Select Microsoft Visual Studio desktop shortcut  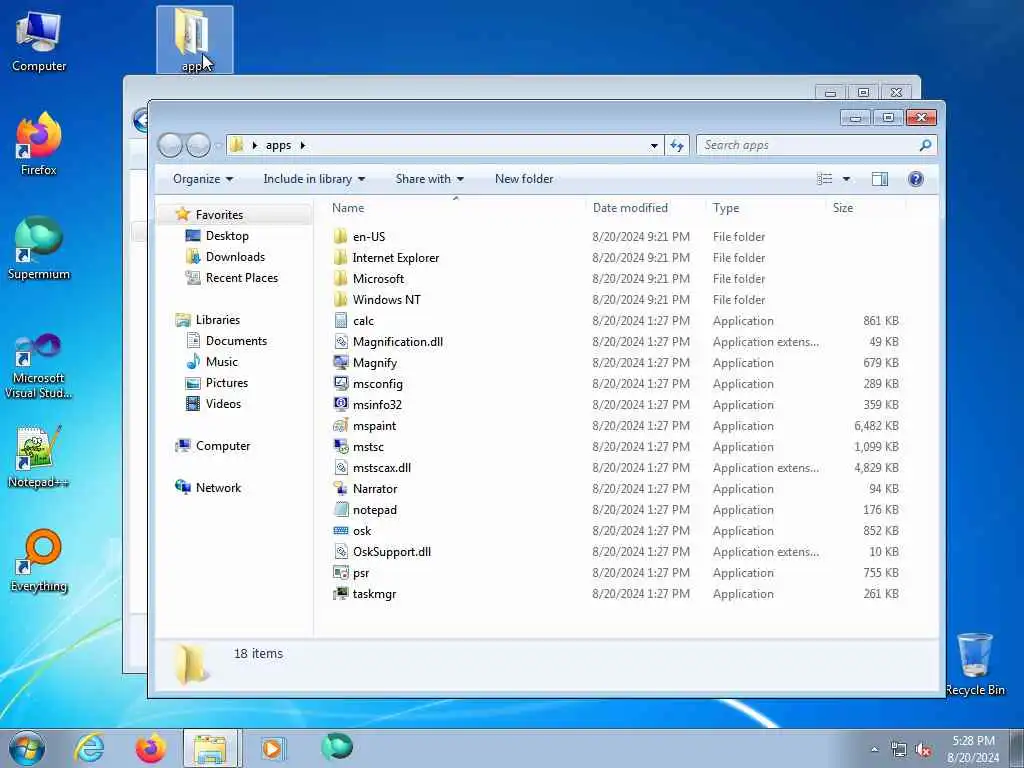[x=39, y=366]
